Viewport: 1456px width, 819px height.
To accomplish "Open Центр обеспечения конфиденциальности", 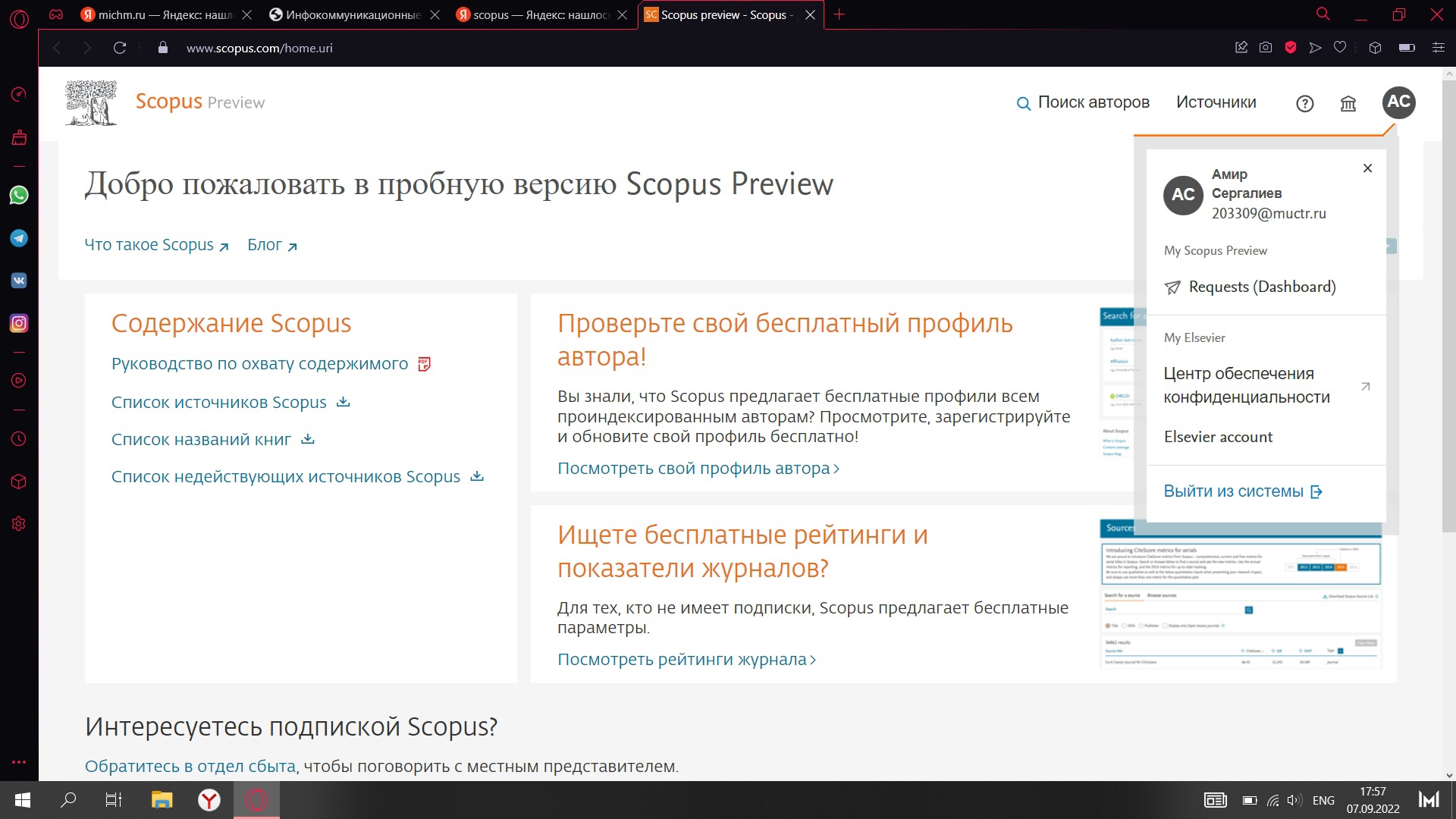I will point(1266,385).
